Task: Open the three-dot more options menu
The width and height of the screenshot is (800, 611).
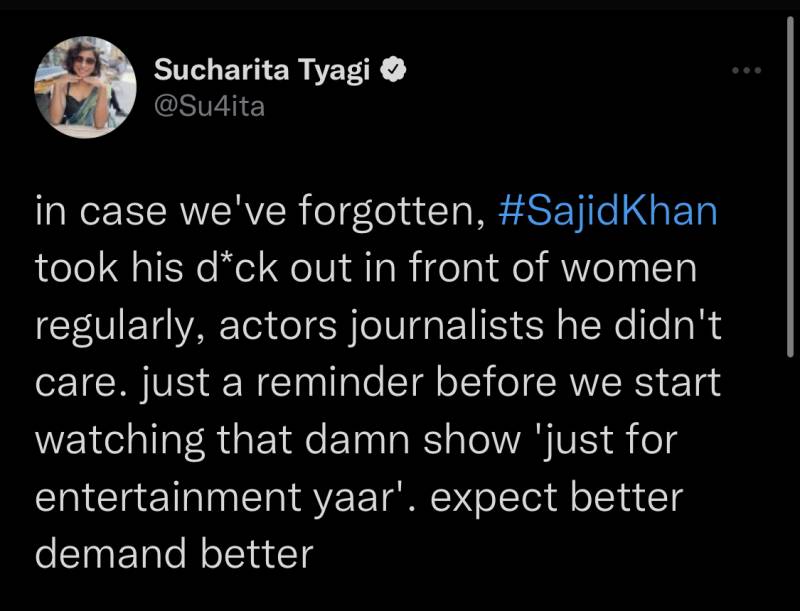Action: [746, 71]
